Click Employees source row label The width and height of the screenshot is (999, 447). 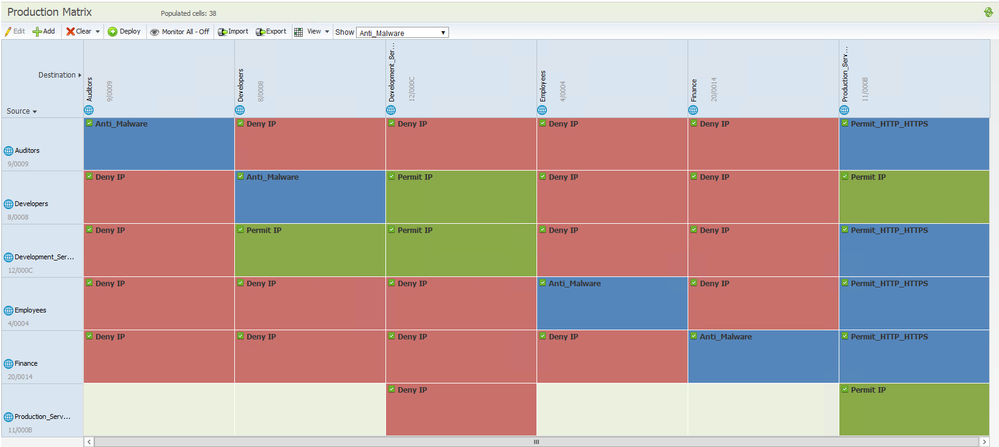click(x=29, y=311)
